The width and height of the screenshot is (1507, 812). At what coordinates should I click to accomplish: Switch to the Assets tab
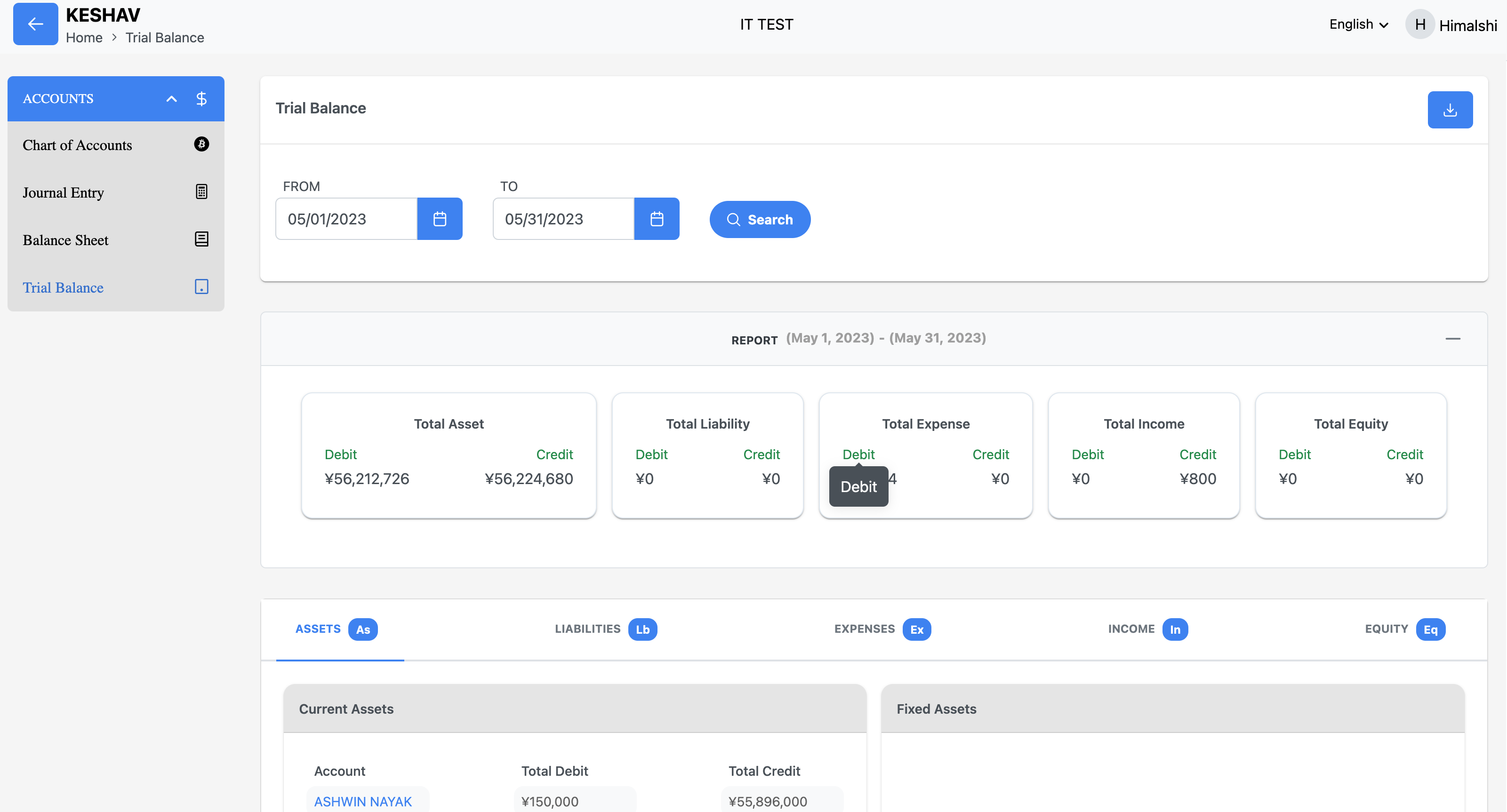[340, 629]
